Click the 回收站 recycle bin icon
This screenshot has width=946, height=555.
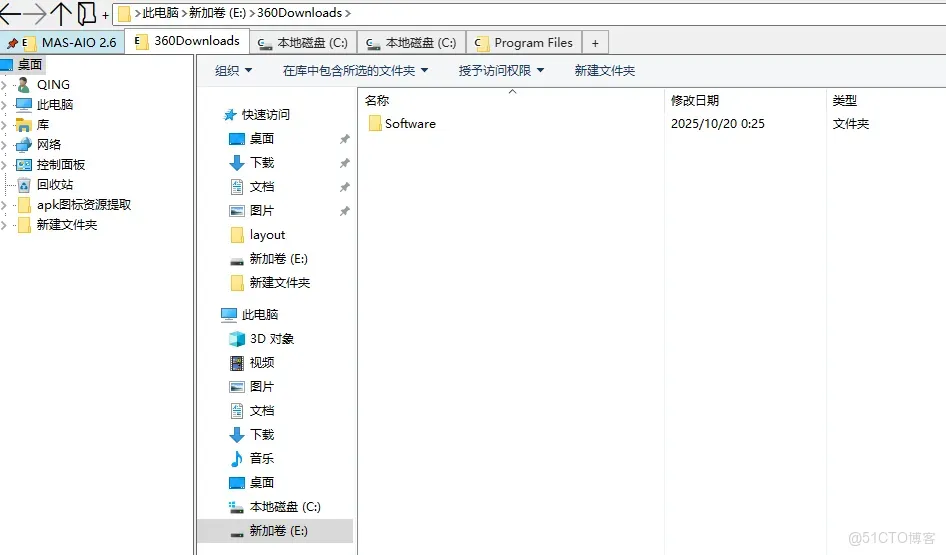click(x=24, y=185)
